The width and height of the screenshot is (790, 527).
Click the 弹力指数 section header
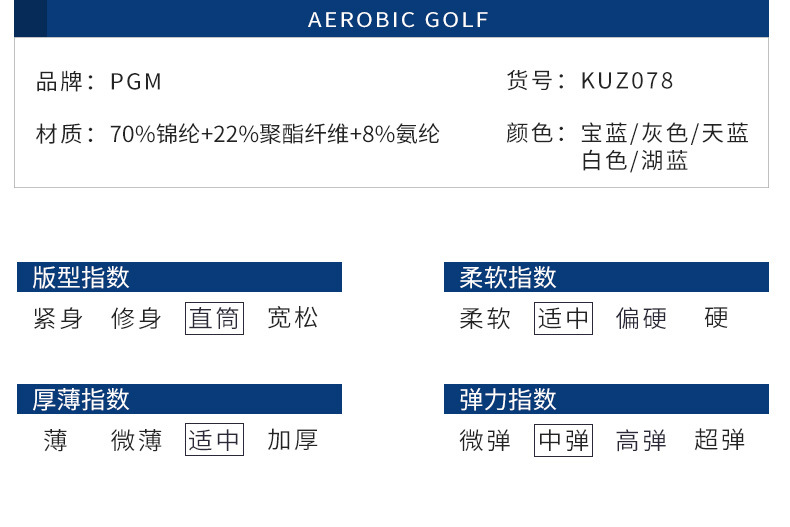[x=508, y=399]
